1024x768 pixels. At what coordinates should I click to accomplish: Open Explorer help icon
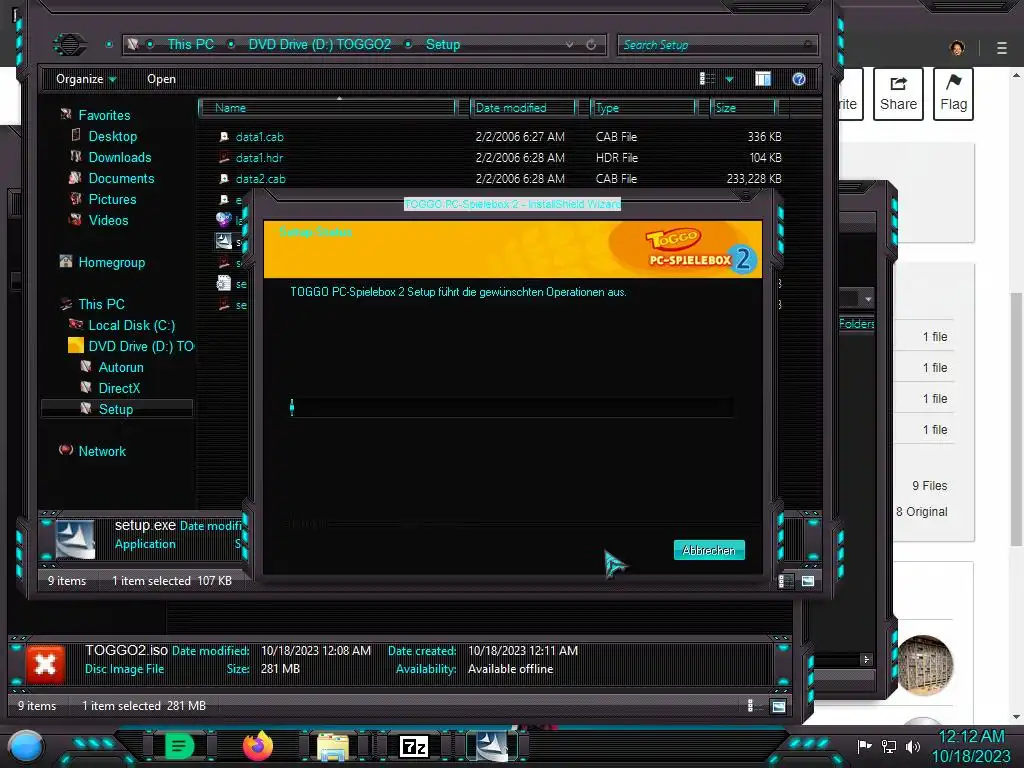(x=798, y=78)
